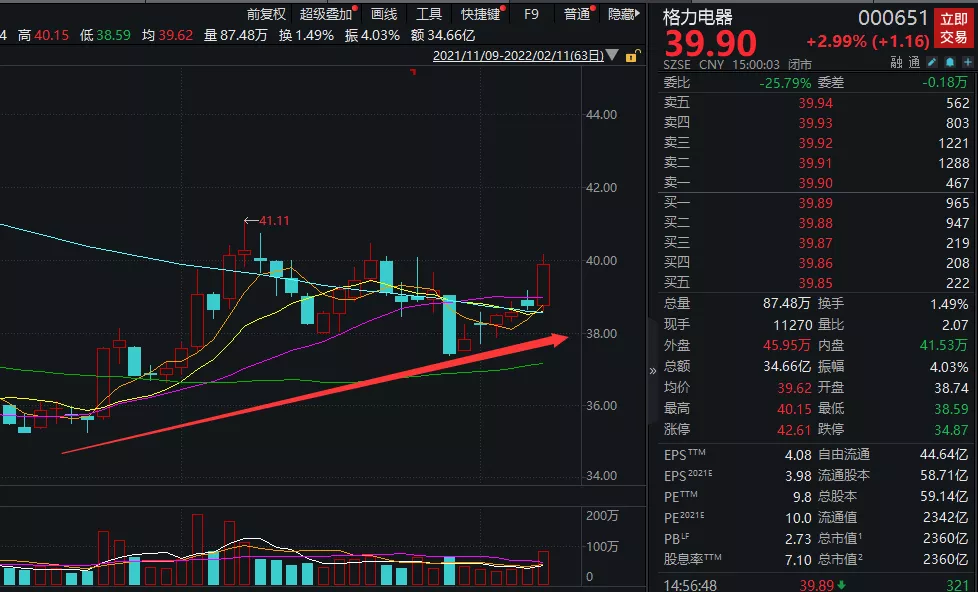Click the 自由流通 value 44.64亿

point(944,455)
